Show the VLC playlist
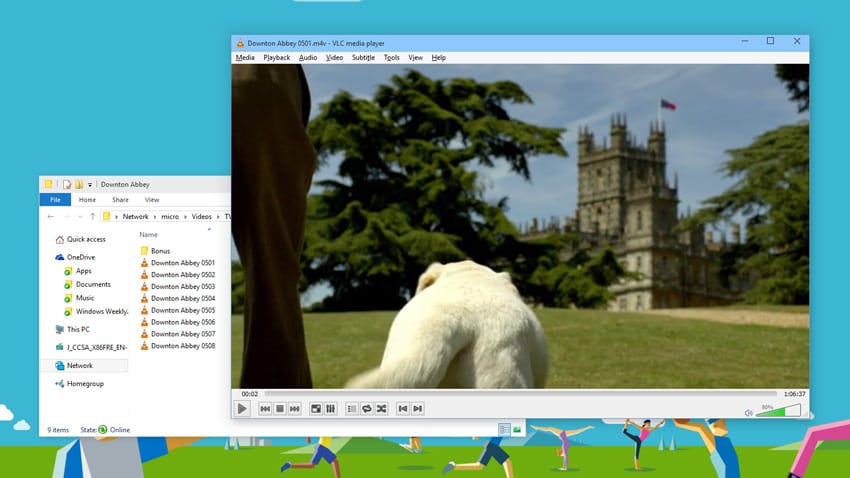Screen dimensions: 850x478 352,409
